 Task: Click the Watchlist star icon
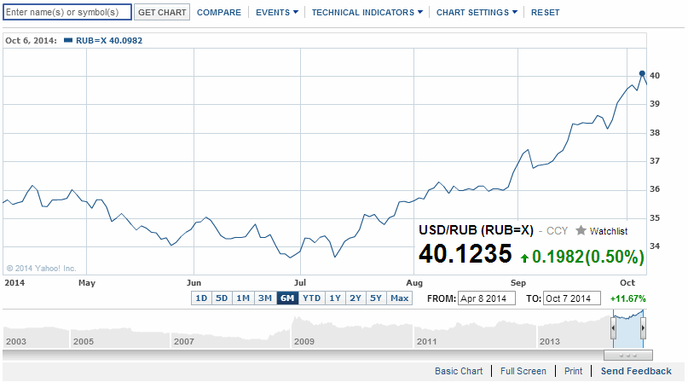[x=581, y=230]
